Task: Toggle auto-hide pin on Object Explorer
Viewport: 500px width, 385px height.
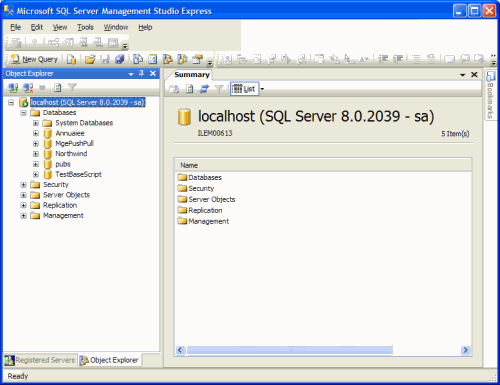Action: (x=141, y=73)
